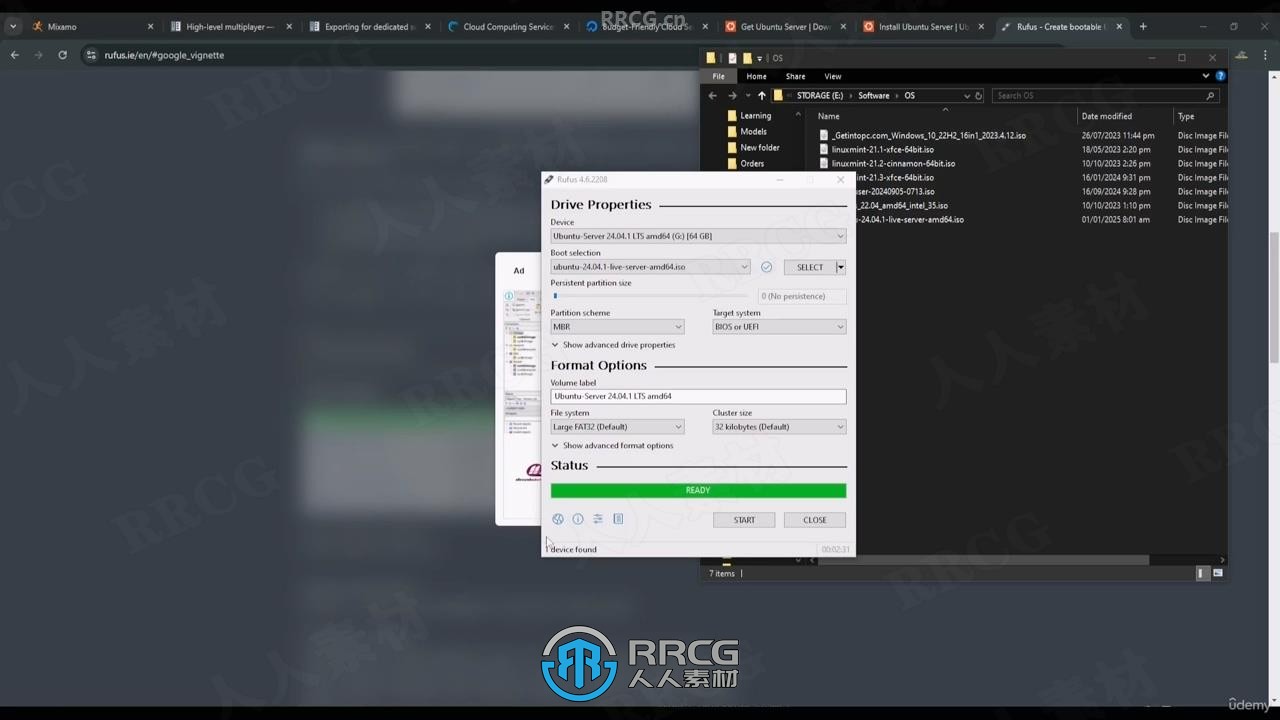
Task: Click the Volume label input field
Action: click(x=698, y=396)
